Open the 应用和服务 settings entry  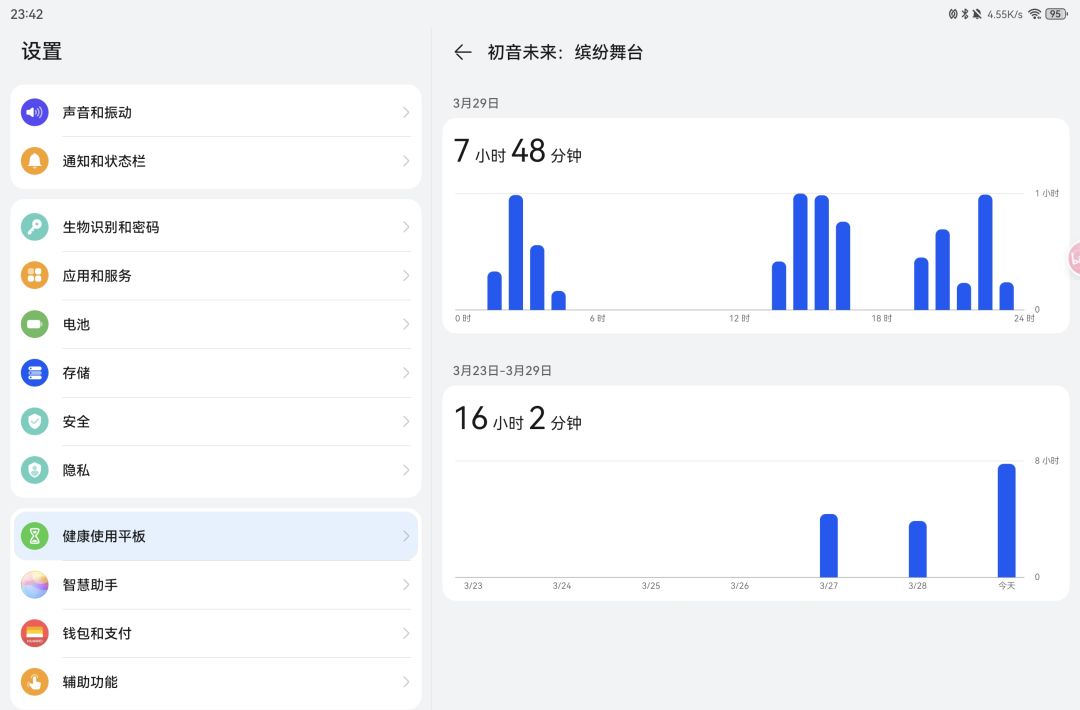(x=216, y=275)
